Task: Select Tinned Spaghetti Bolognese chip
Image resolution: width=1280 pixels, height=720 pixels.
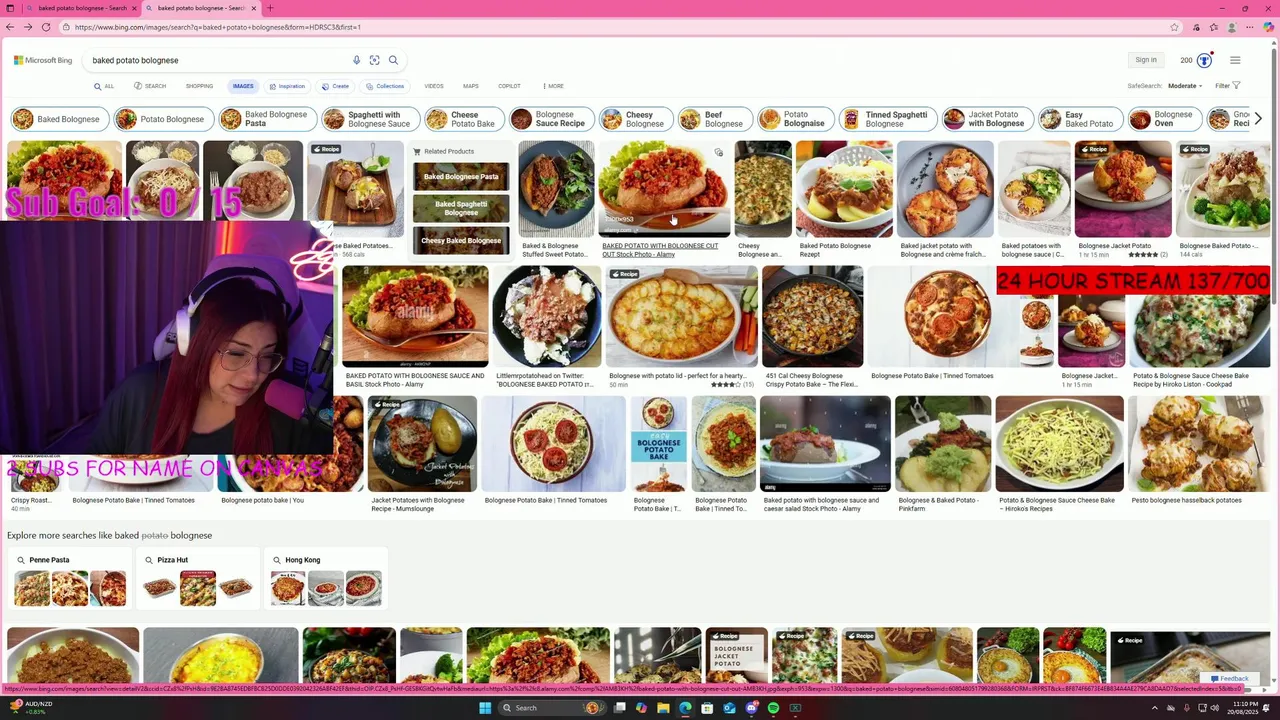Action: (x=886, y=119)
